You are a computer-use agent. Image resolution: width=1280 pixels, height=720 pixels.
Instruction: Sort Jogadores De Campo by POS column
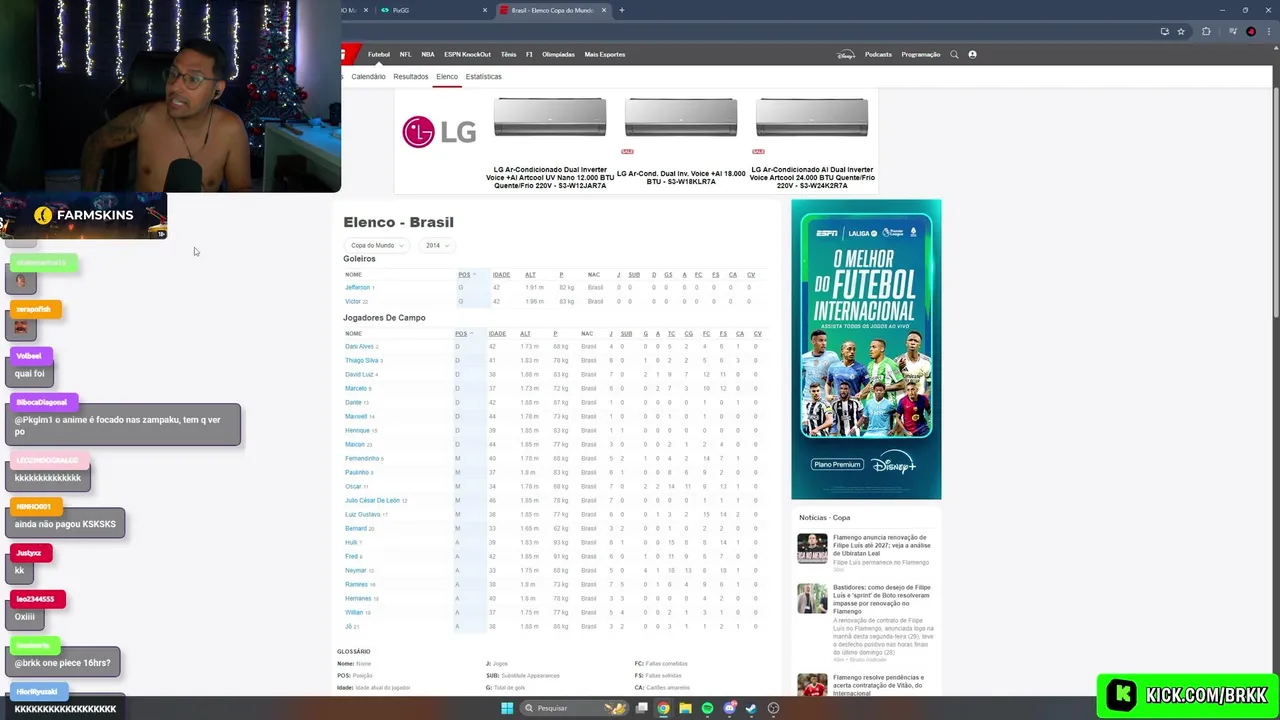[463, 333]
